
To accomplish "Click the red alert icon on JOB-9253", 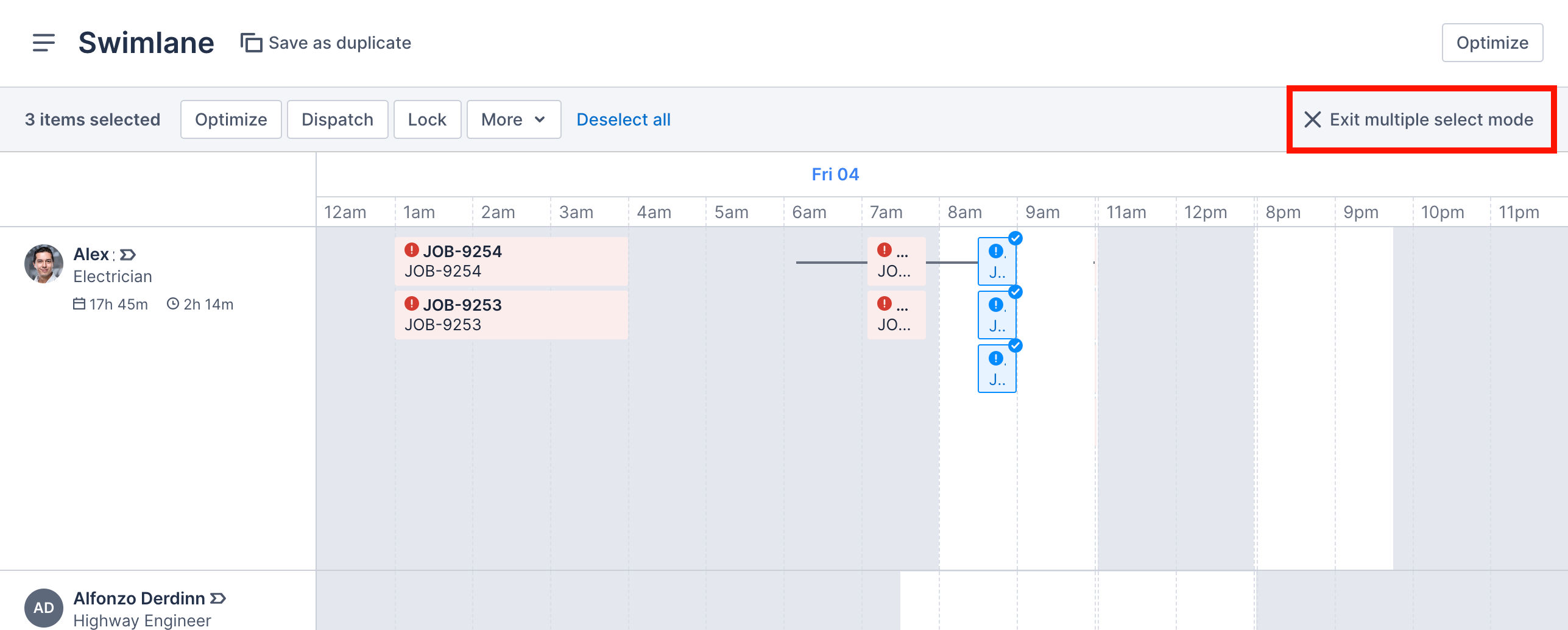I will 412,303.
